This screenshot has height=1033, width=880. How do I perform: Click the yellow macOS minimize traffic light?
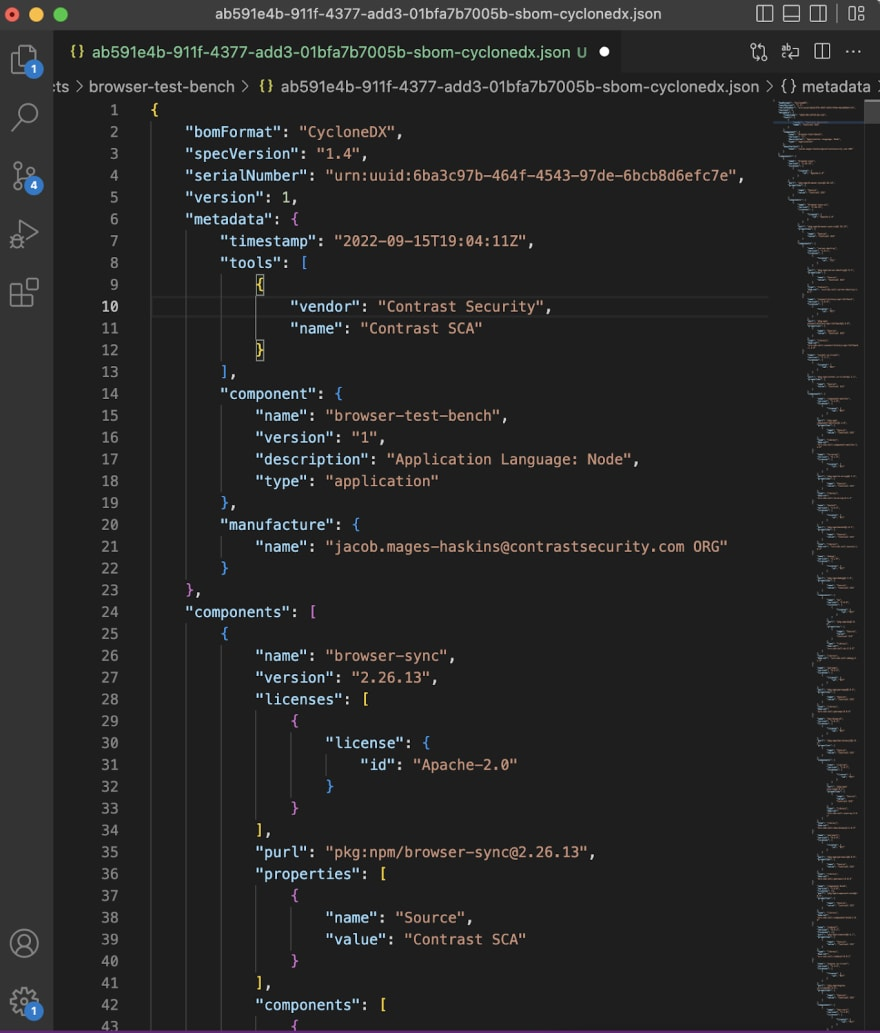pyautogui.click(x=38, y=15)
